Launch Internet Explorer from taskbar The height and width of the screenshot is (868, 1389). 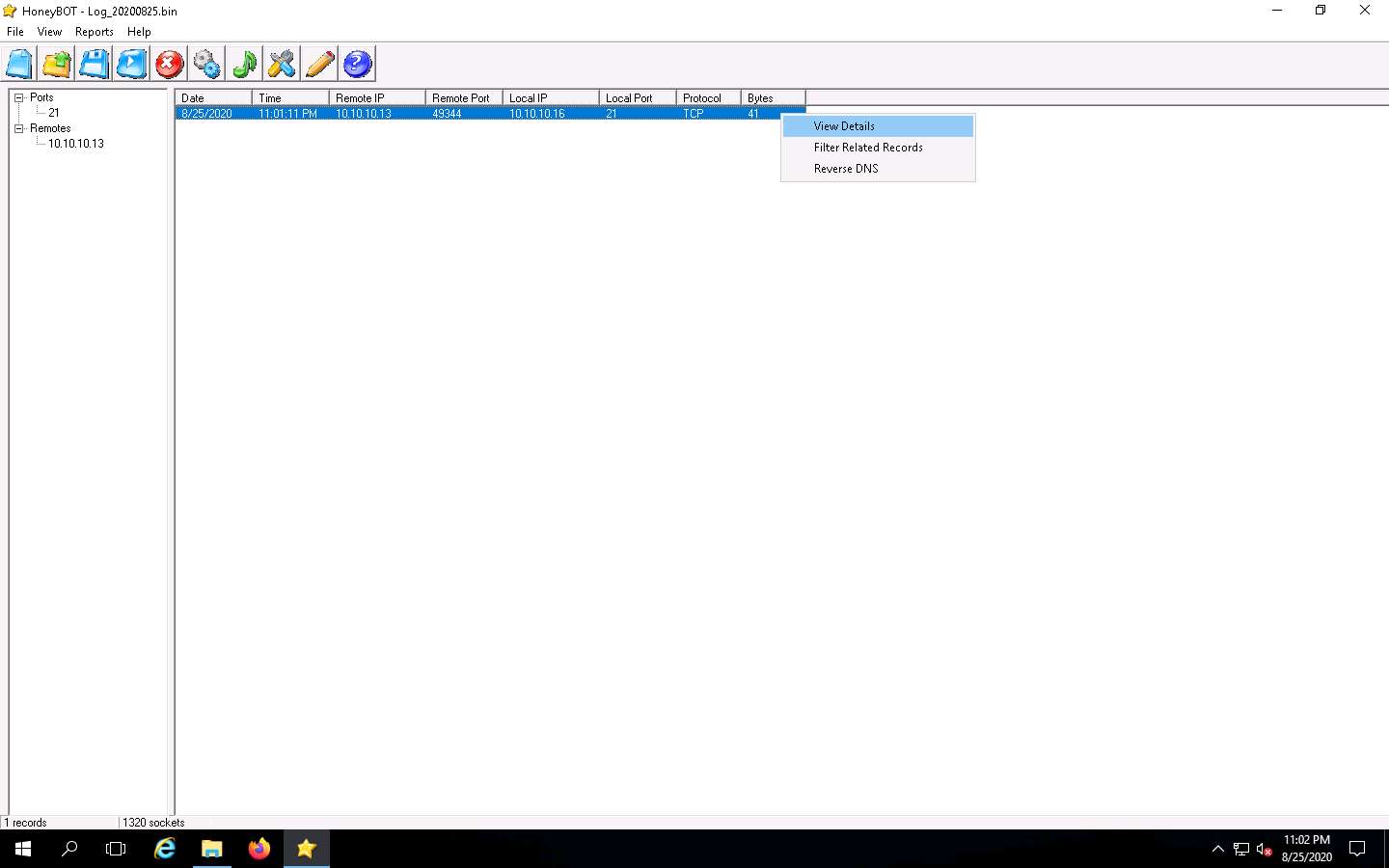click(x=165, y=849)
